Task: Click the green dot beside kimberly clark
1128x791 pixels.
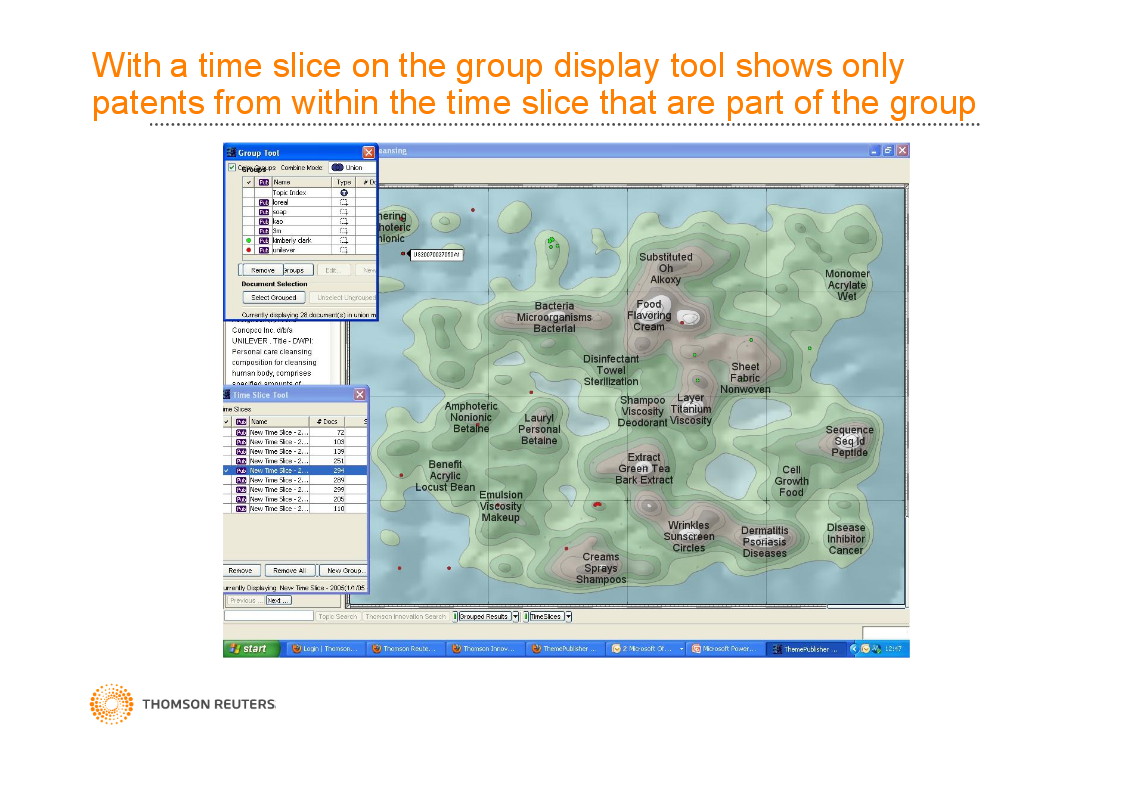Action: [248, 240]
